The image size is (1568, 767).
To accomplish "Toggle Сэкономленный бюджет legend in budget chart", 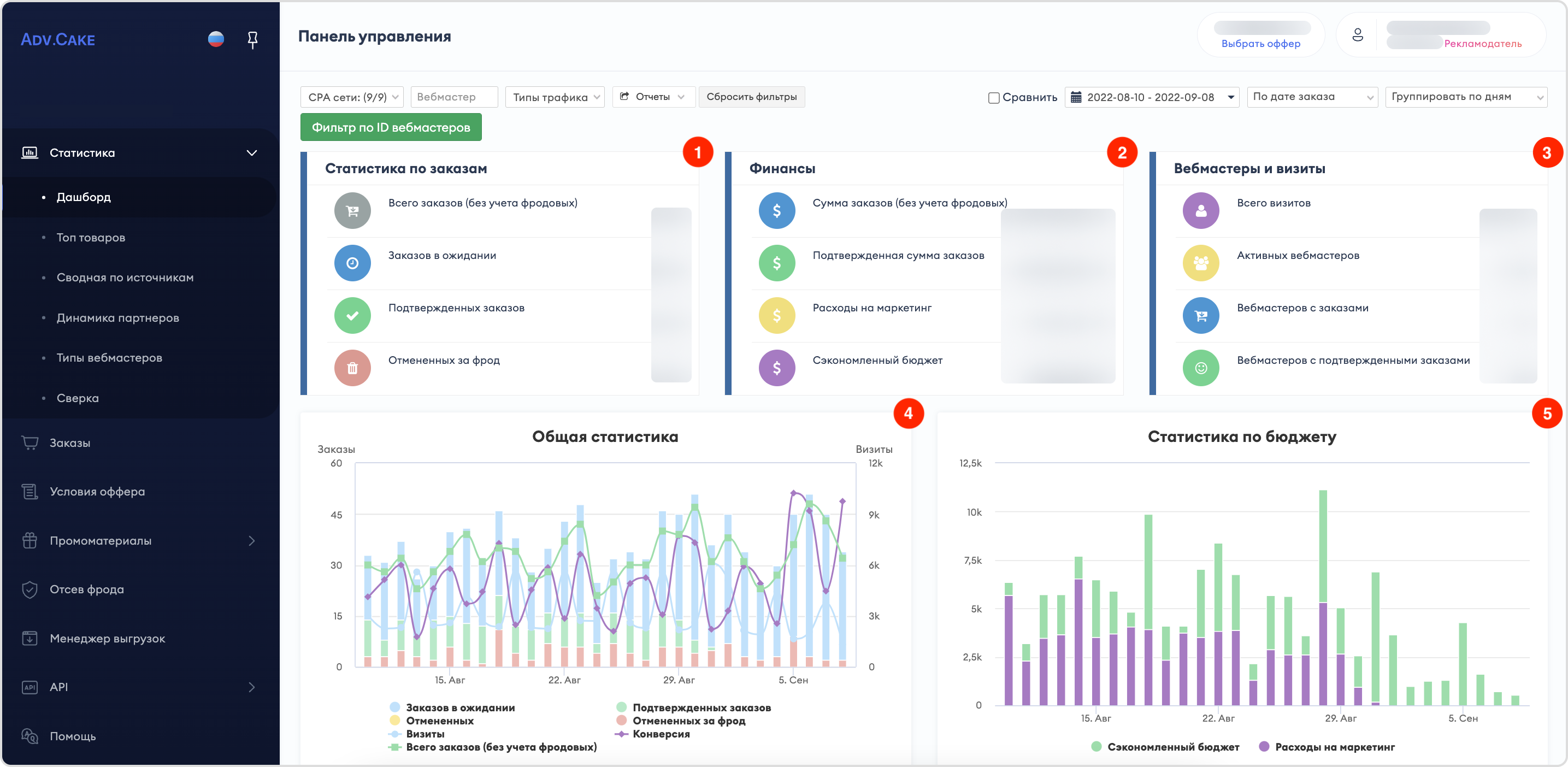I will (x=1165, y=747).
